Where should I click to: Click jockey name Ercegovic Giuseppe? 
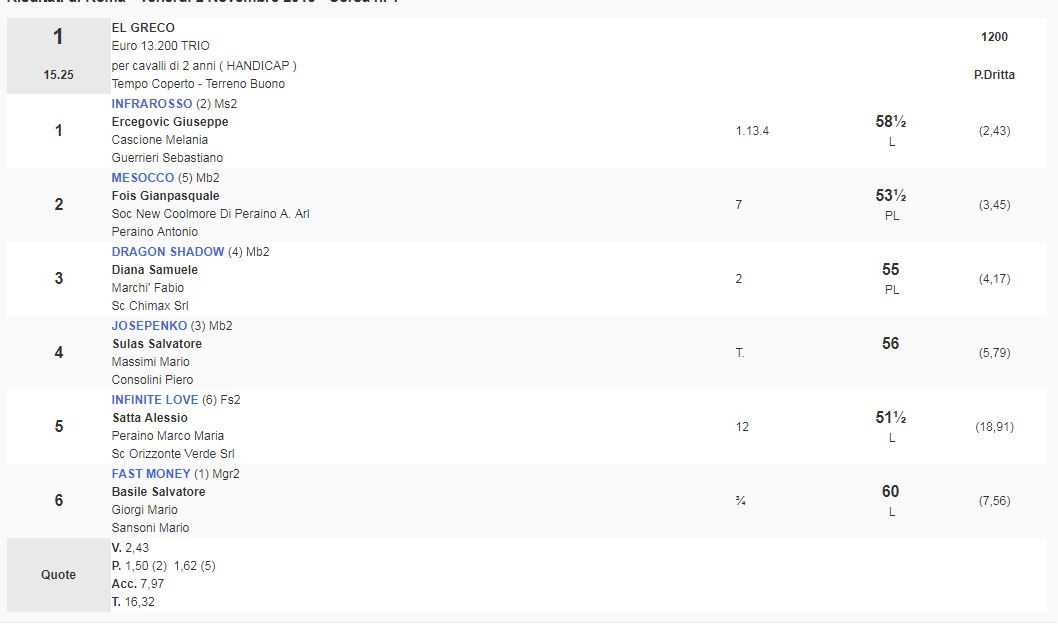click(x=170, y=122)
